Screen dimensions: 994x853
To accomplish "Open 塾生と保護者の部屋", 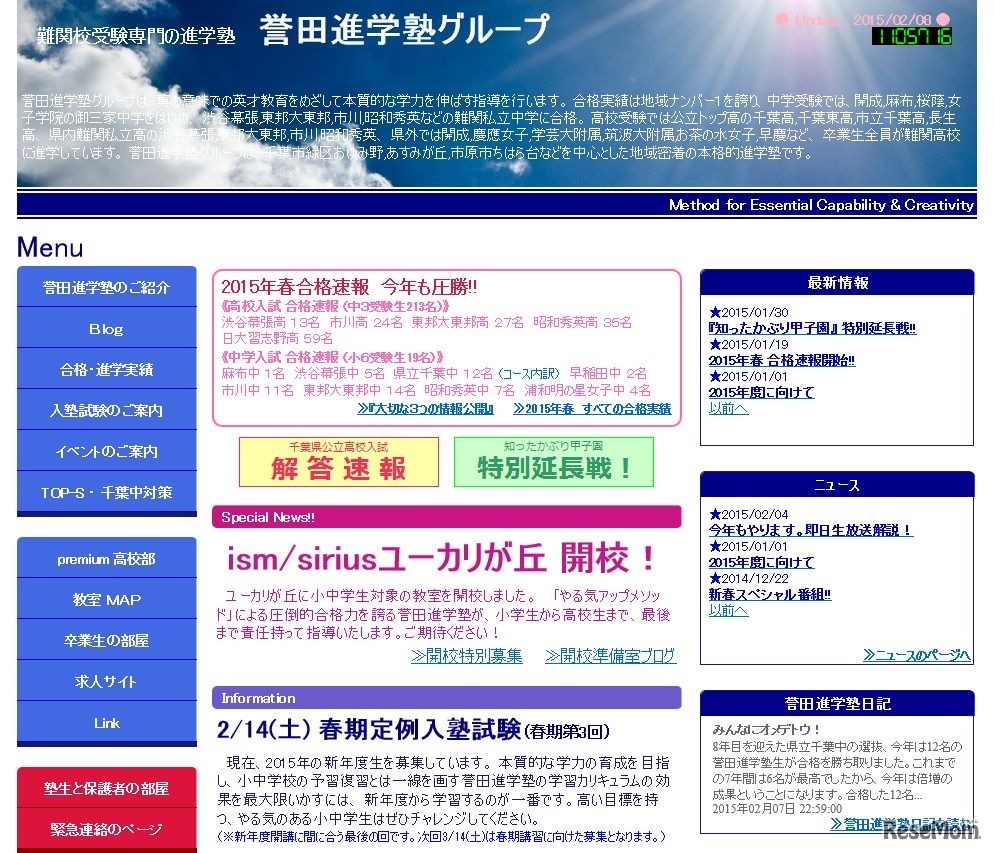I will click(106, 788).
